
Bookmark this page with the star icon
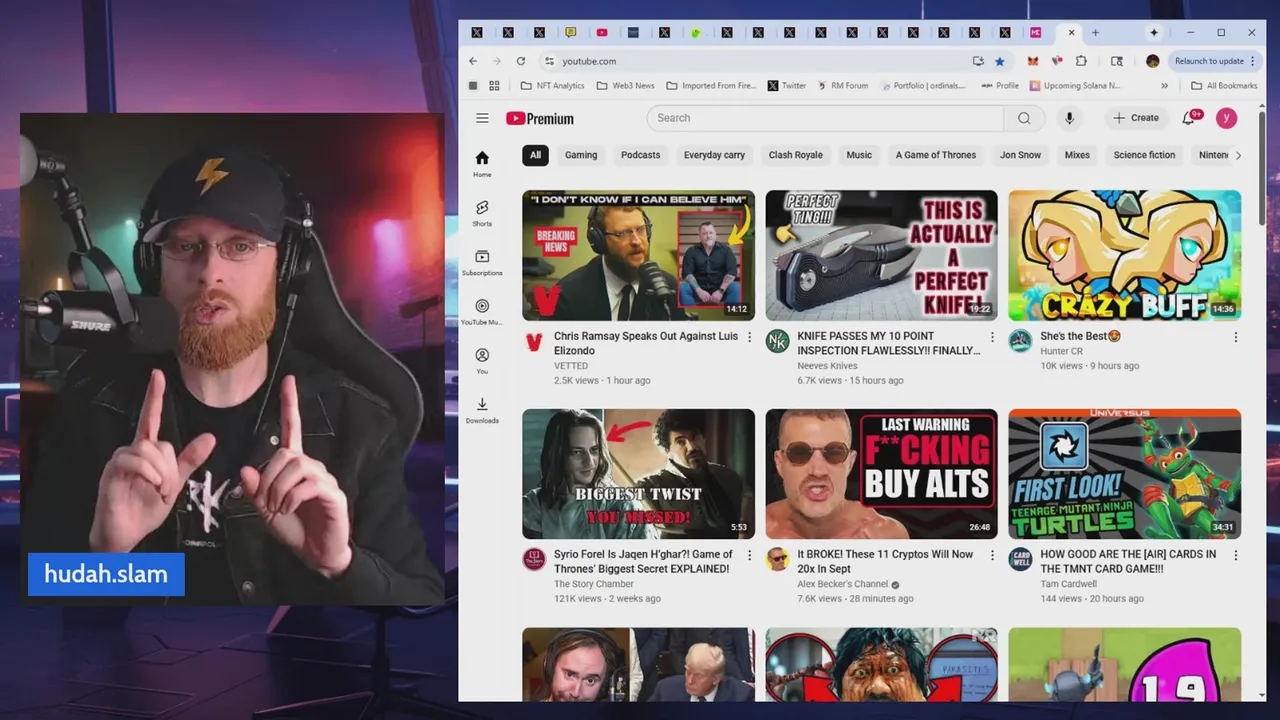point(999,61)
